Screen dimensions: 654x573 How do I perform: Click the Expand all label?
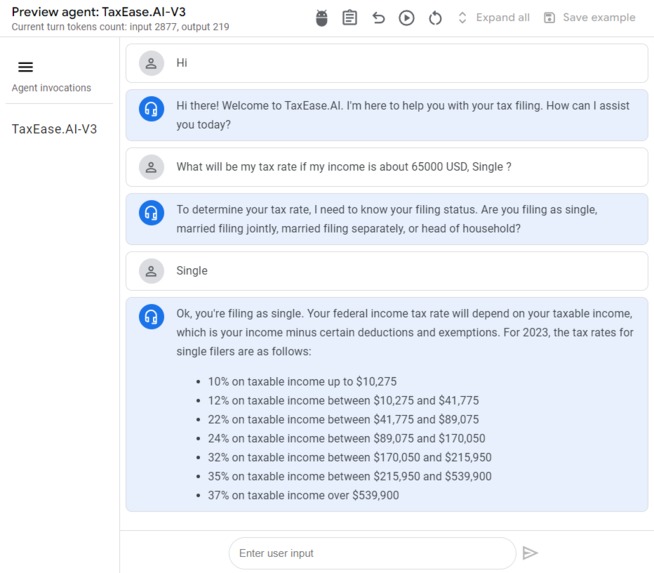tap(503, 18)
